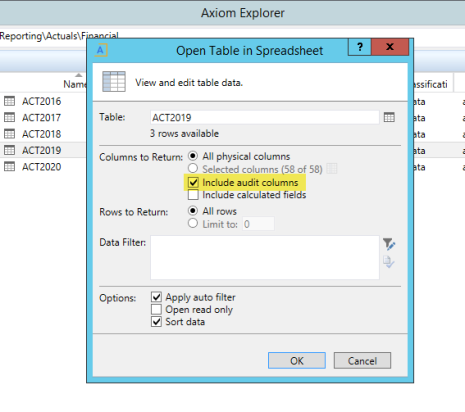Enable Include calculated fields checkbox

[x=193, y=195]
